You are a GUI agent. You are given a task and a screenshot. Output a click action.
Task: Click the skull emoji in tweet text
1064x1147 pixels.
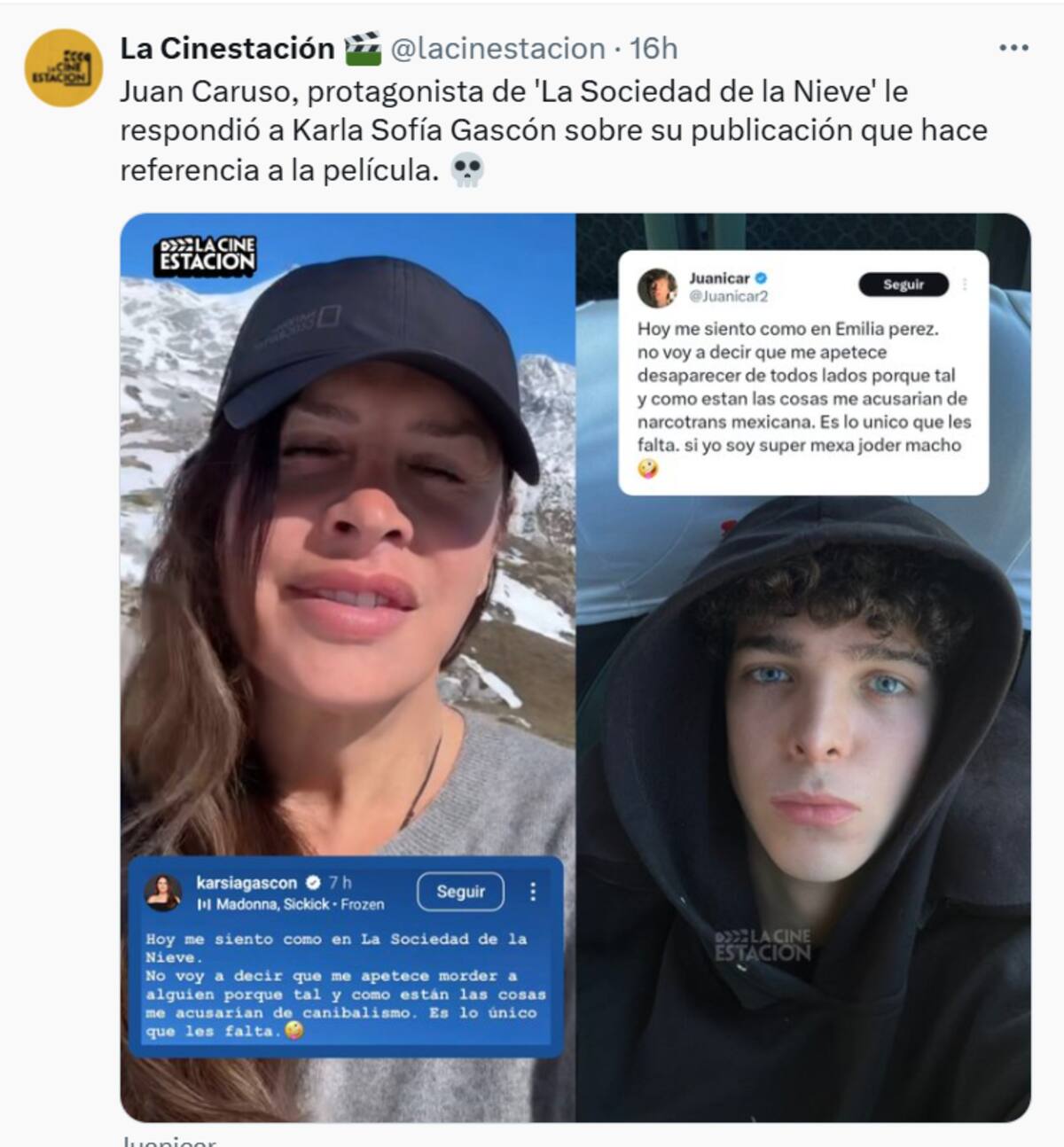pos(467,169)
